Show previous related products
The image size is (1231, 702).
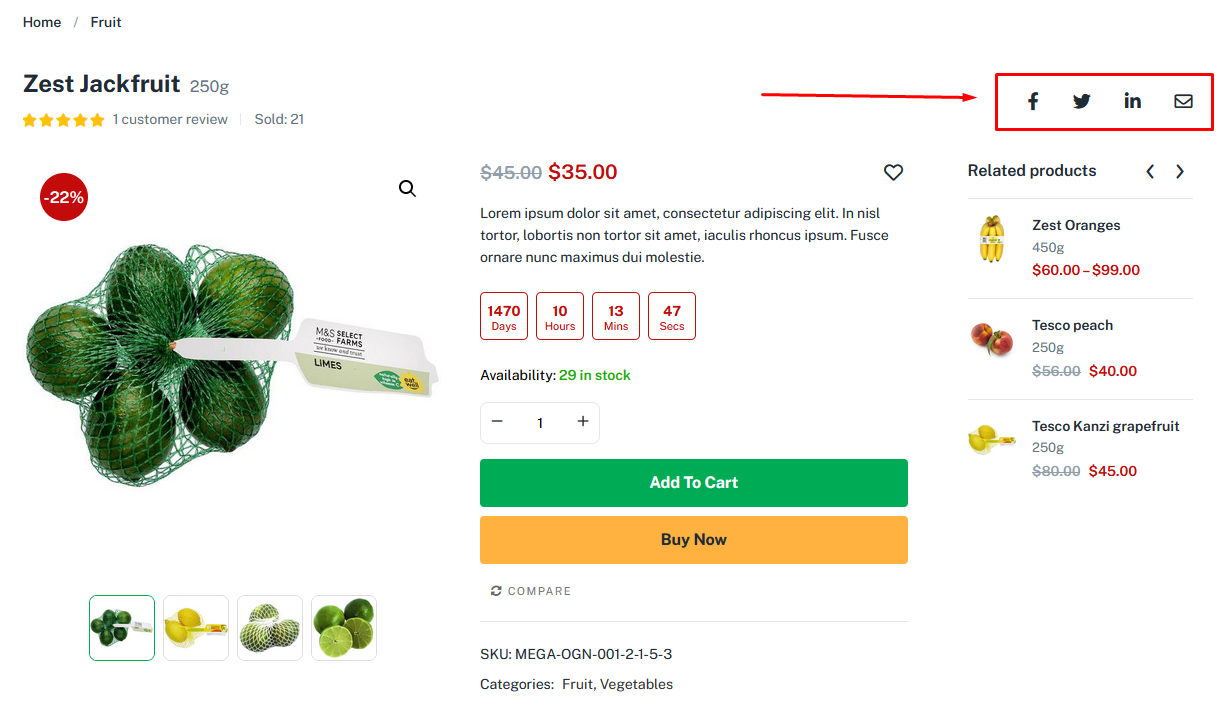[1150, 172]
